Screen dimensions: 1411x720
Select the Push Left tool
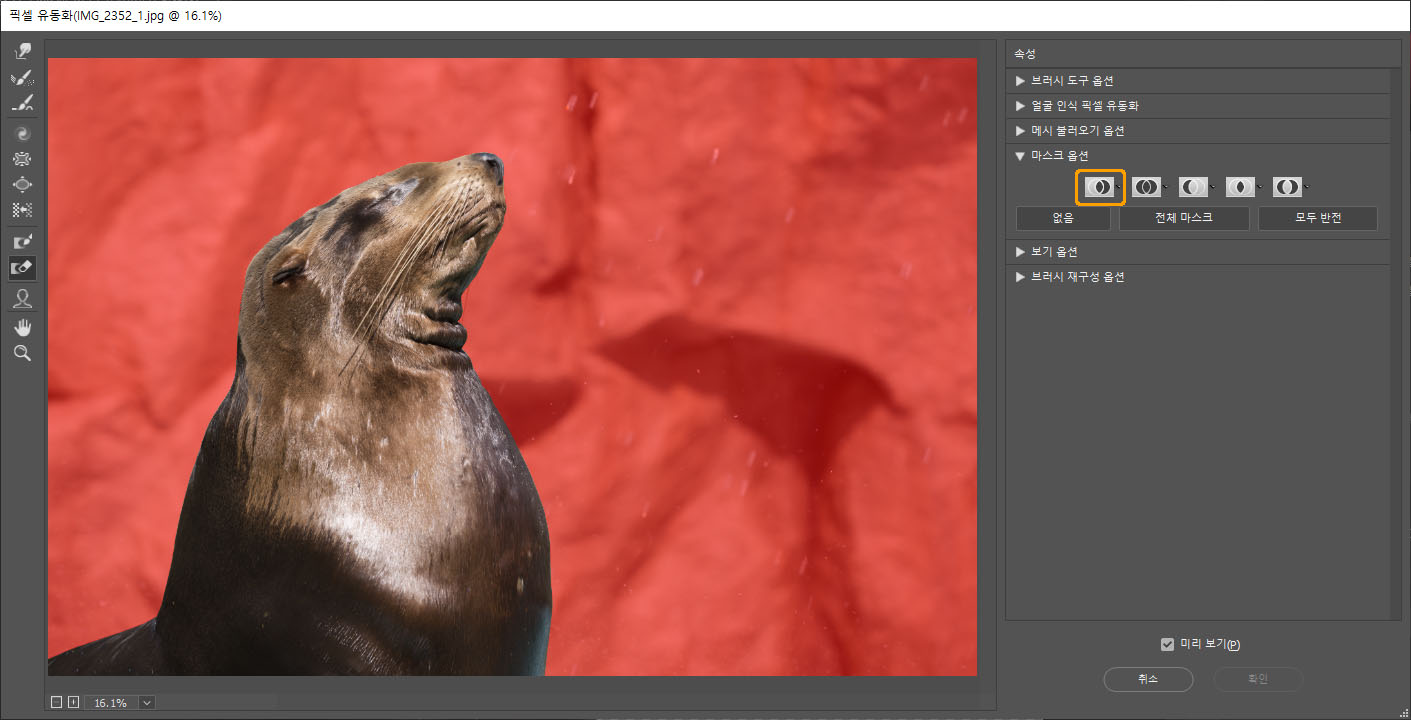point(22,211)
